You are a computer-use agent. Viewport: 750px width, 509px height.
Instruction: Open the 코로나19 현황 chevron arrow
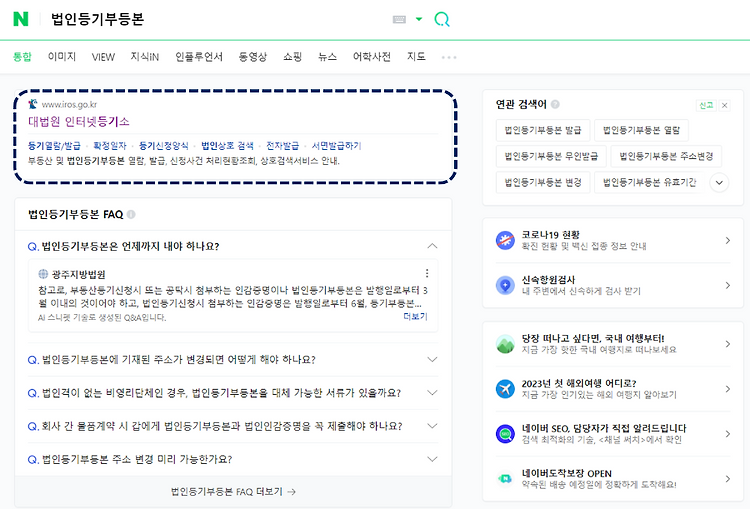[728, 240]
